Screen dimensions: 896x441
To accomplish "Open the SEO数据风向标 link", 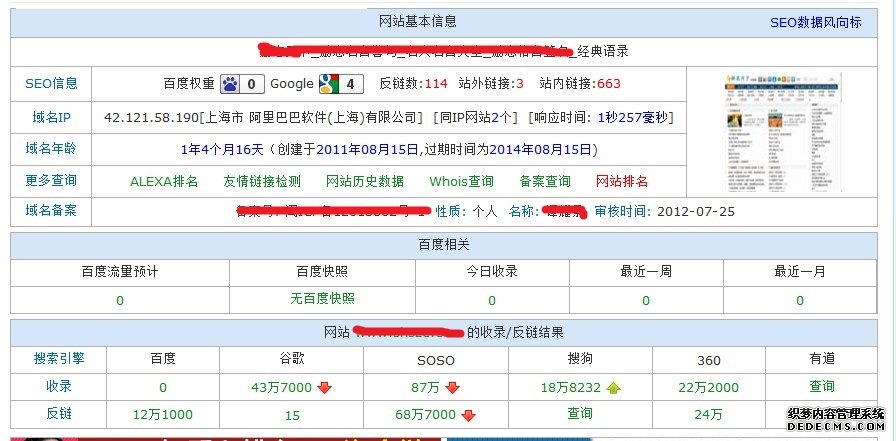I will point(815,22).
